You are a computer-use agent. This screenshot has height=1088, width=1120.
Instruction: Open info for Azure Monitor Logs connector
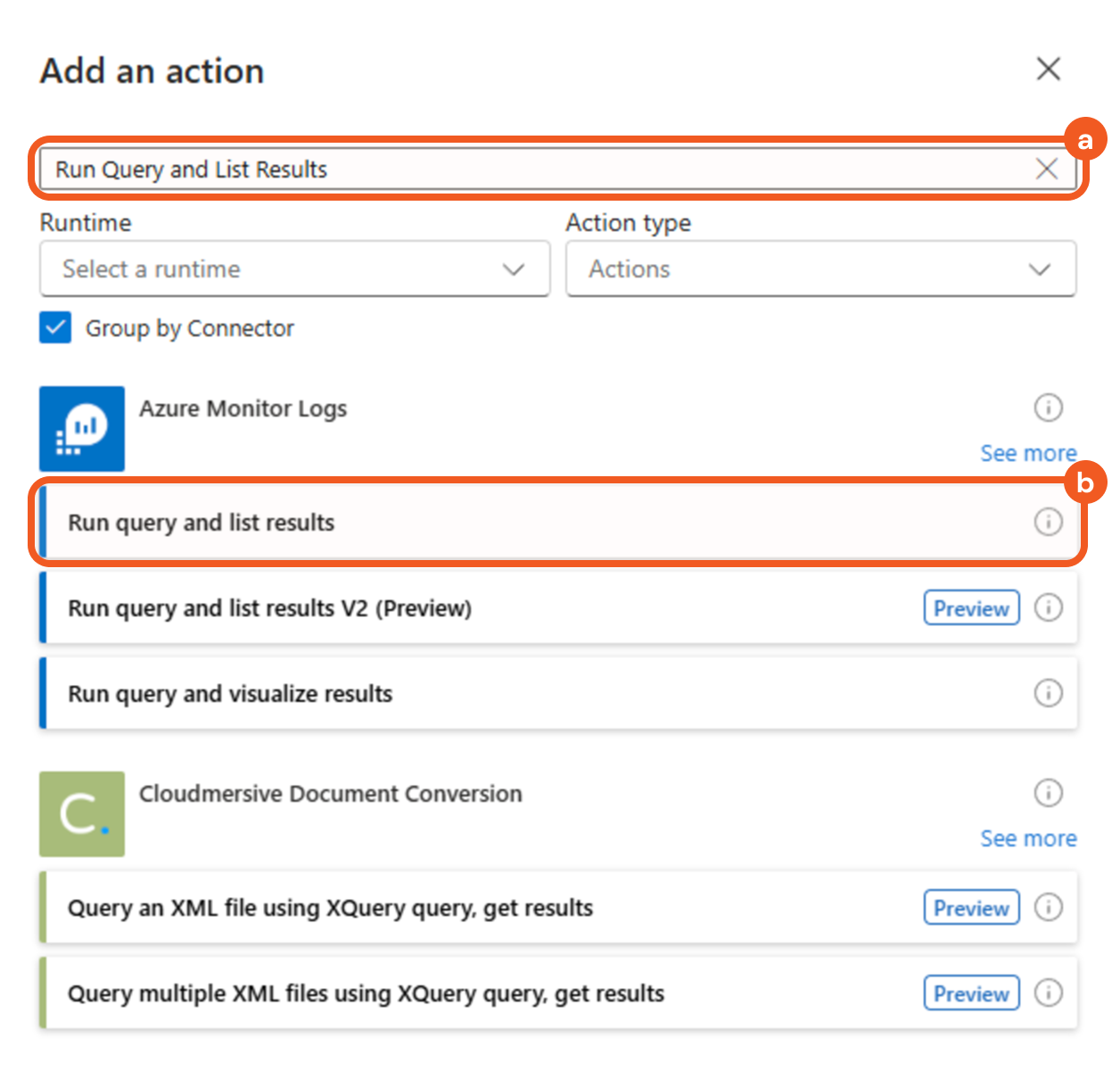click(1048, 408)
